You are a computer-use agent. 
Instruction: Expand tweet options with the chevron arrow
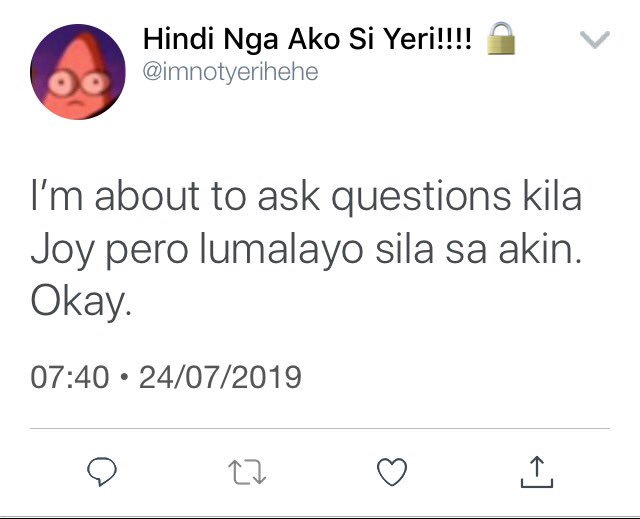595,40
